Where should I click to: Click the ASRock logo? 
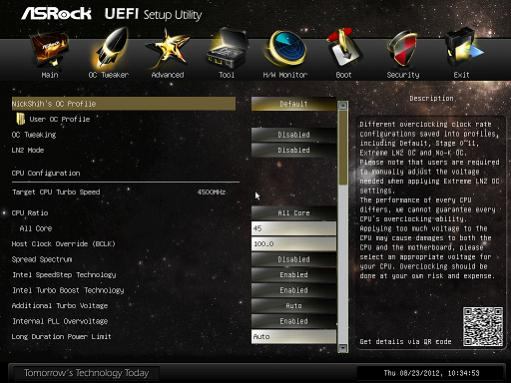pos(56,14)
